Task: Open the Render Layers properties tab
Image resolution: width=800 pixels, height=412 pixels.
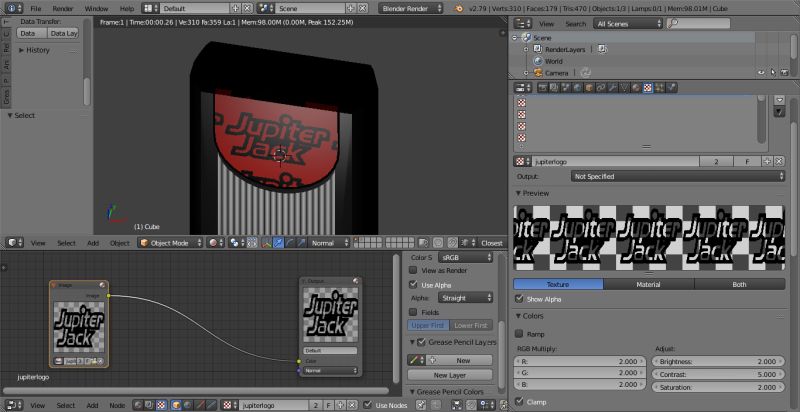Action: coord(554,88)
